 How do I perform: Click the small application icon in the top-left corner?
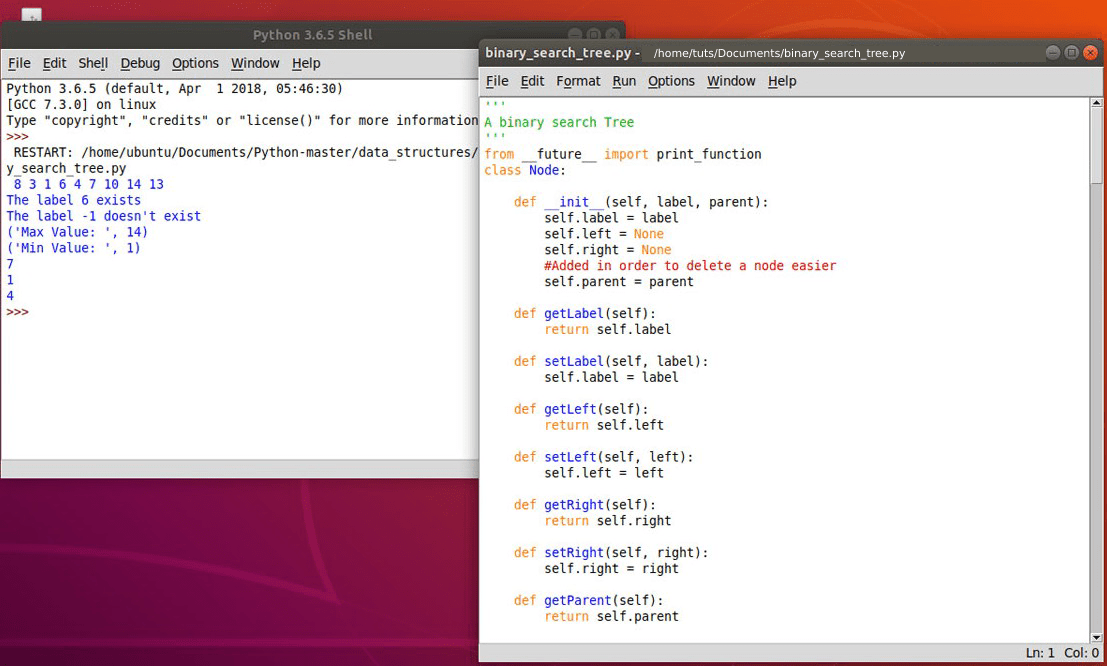click(x=29, y=15)
